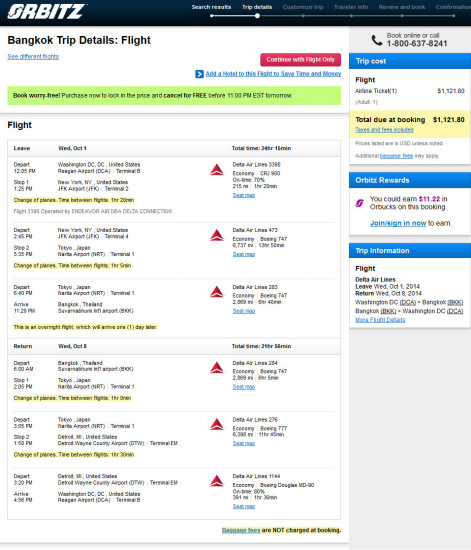
Task: Click Join/sign in now link
Action: [398, 223]
